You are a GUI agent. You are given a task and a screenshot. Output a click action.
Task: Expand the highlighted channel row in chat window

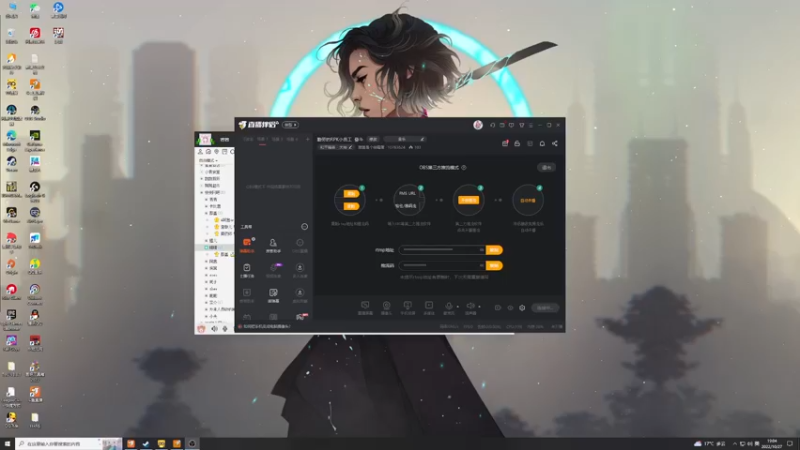tap(206, 247)
